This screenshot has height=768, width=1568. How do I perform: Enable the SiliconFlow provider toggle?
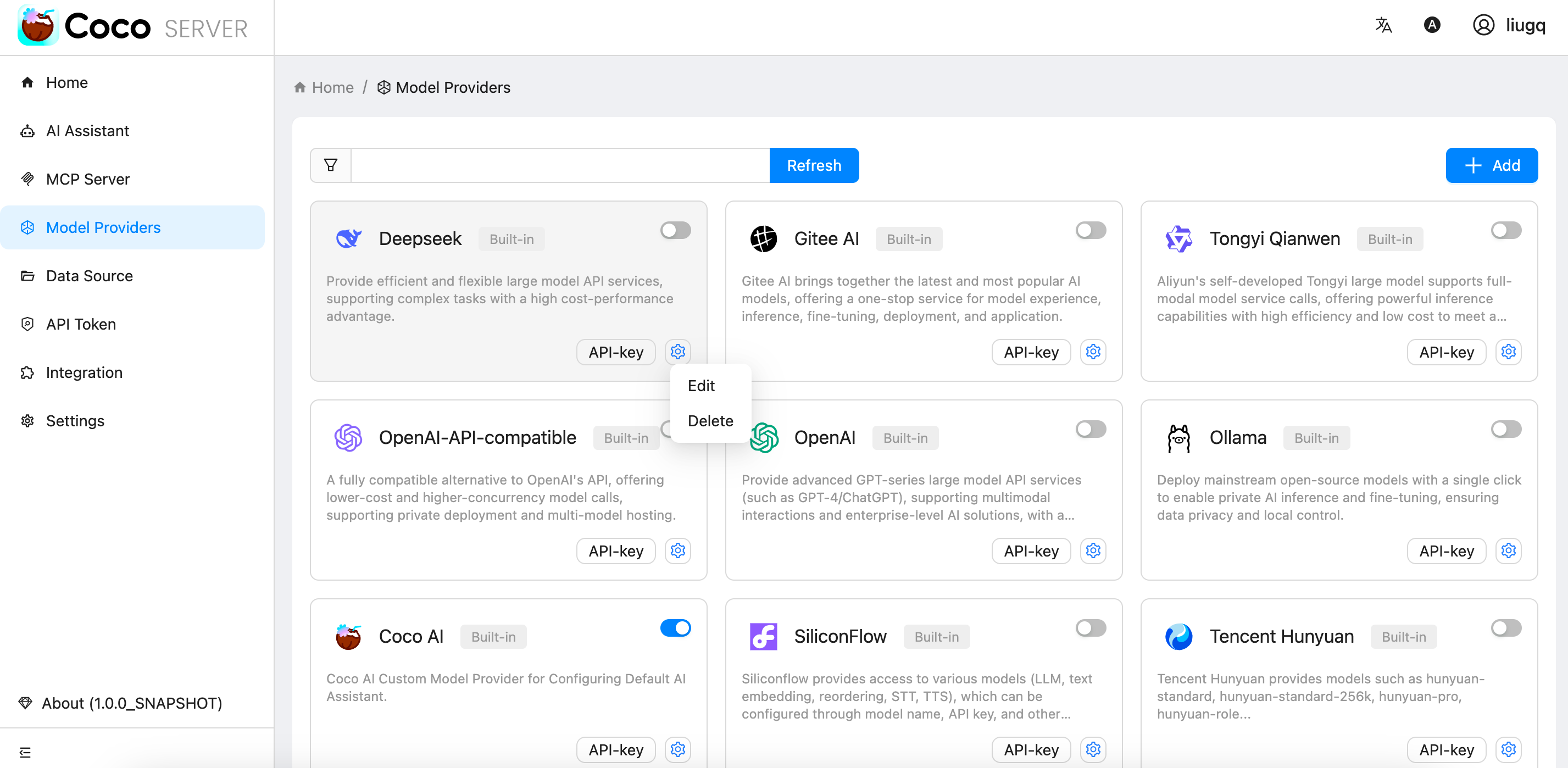coord(1090,627)
